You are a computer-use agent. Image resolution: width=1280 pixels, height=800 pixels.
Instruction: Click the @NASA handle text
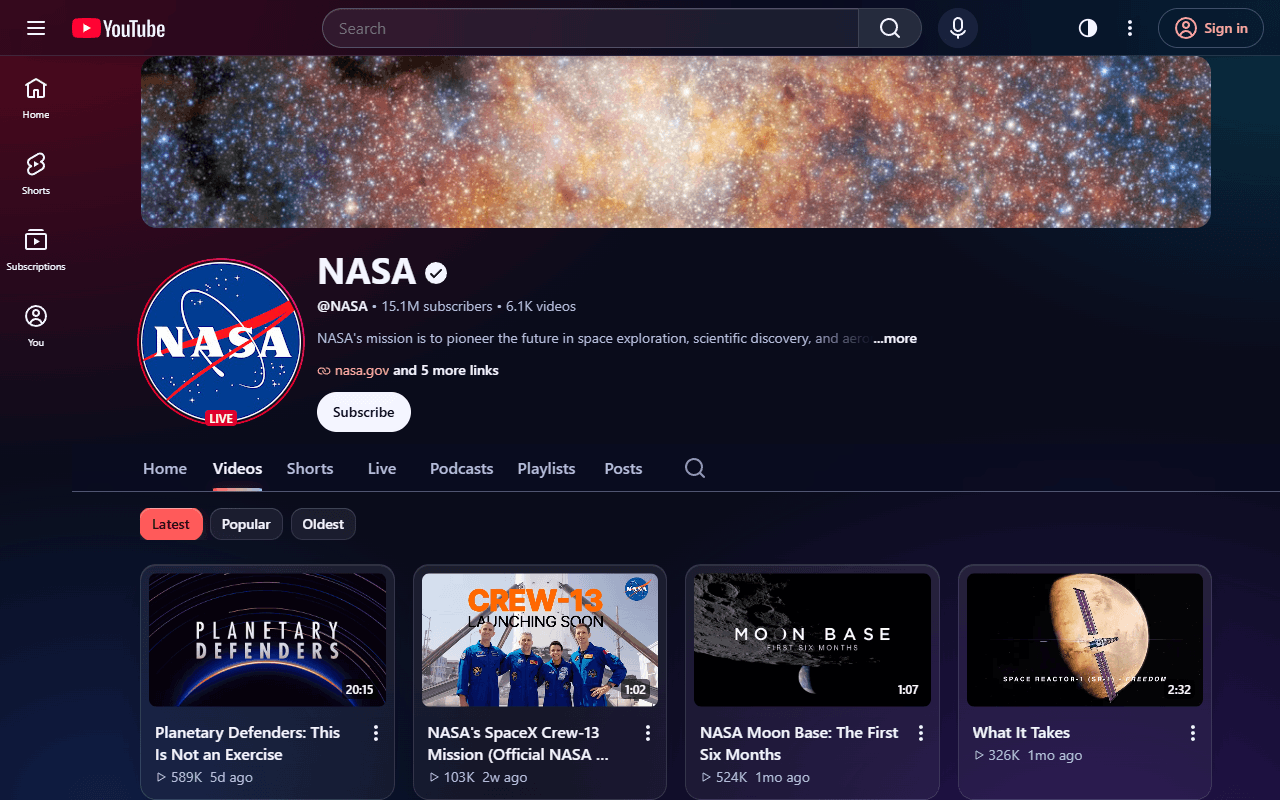pos(342,306)
